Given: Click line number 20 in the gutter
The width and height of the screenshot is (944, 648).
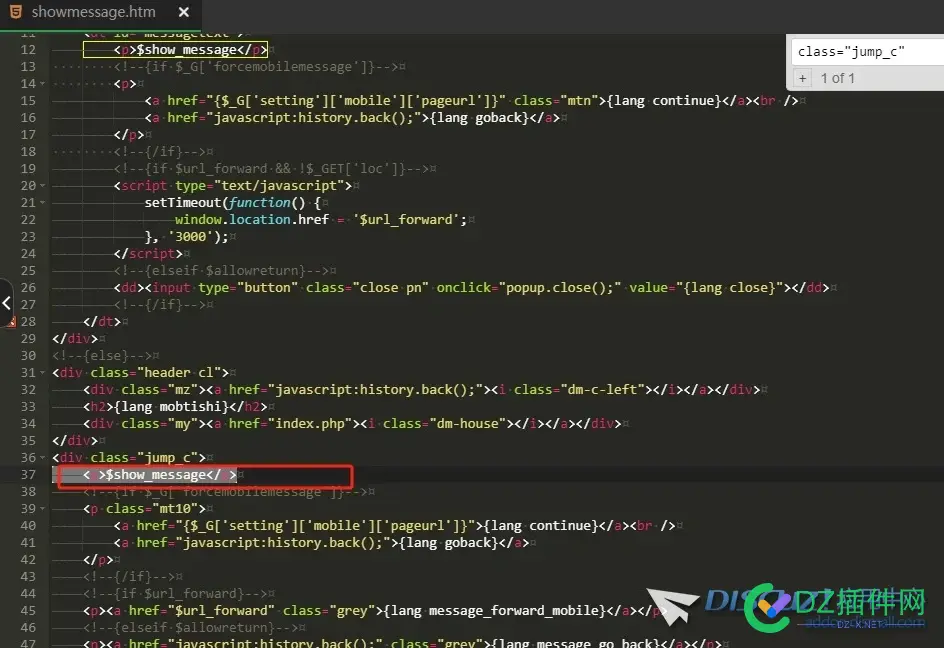Looking at the screenshot, I should 27,186.
